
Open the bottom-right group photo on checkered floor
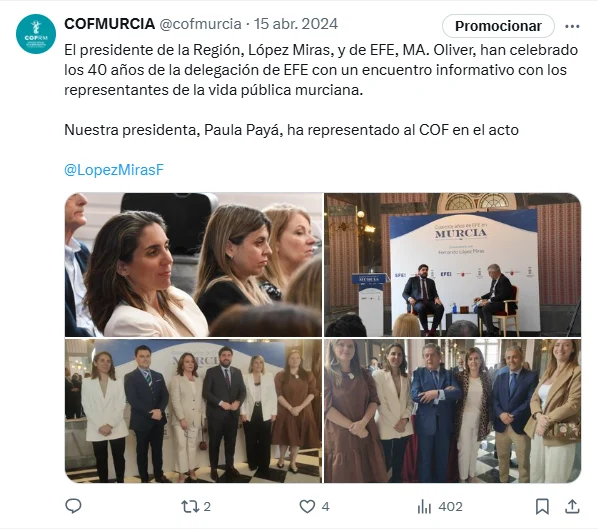tap(452, 411)
